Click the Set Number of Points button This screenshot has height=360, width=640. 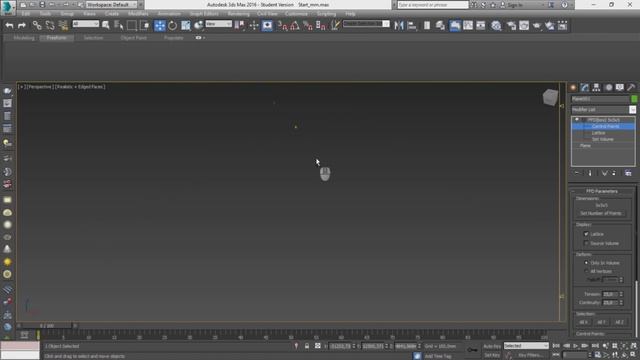pos(601,213)
